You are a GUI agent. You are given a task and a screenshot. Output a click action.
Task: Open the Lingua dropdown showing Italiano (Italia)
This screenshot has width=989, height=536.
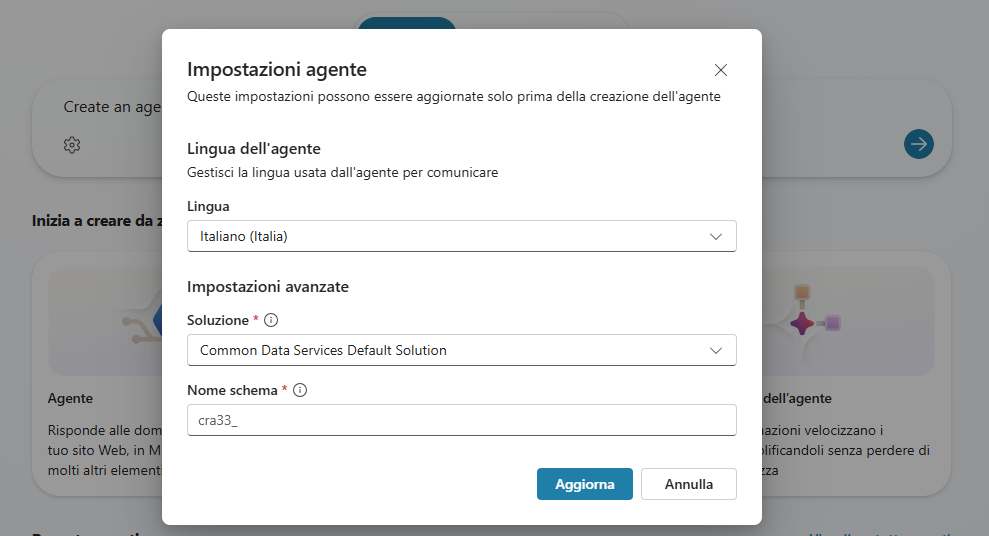461,236
